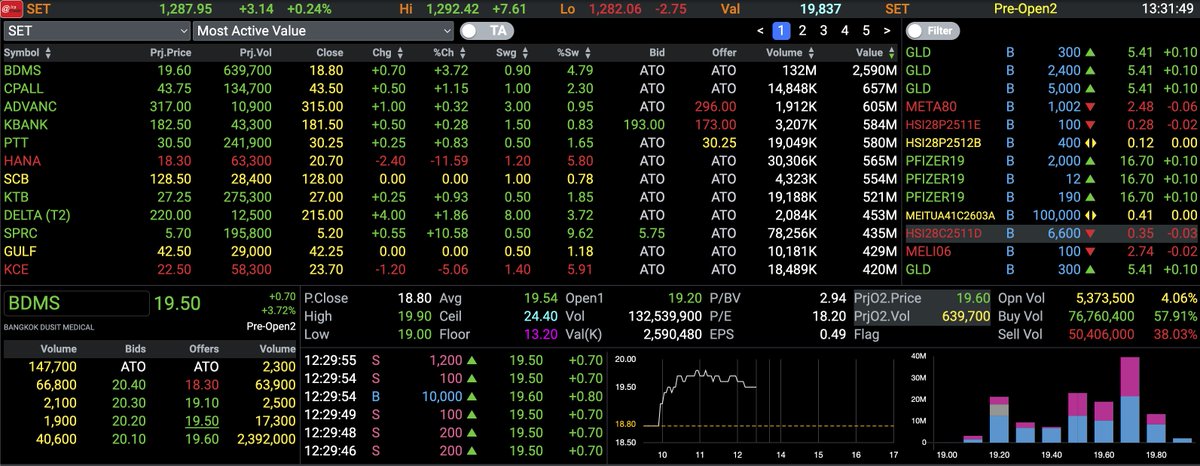This screenshot has width=1200, height=466.
Task: Click the ADVANC offer price 296.00
Action: pos(713,106)
